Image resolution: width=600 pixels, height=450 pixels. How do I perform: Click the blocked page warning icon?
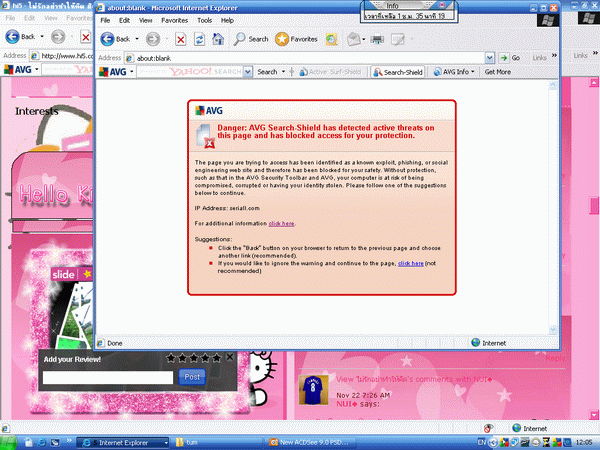(x=205, y=136)
